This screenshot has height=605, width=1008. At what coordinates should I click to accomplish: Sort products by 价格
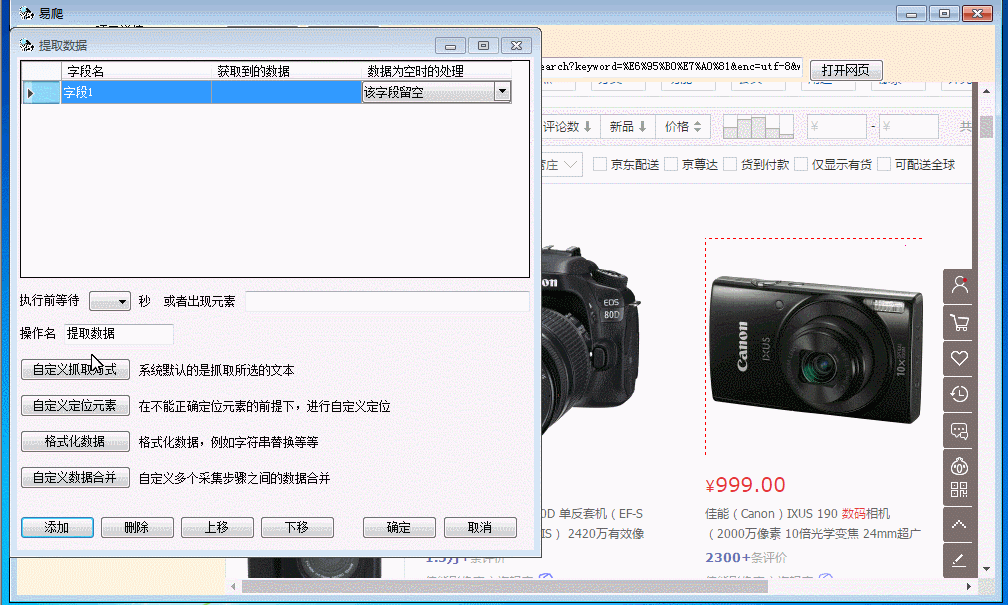click(683, 127)
